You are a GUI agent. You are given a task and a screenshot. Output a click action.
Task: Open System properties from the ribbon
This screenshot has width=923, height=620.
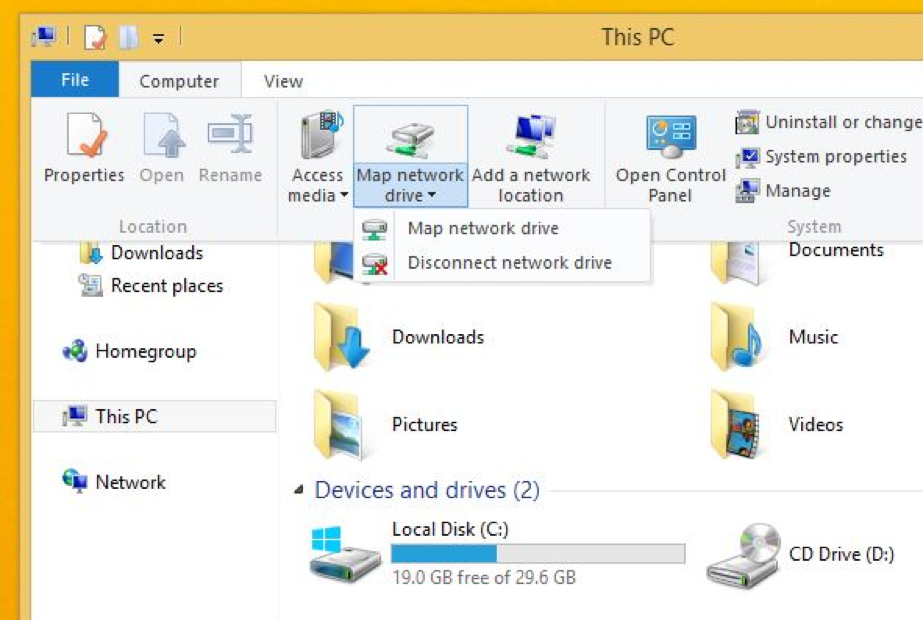click(822, 157)
